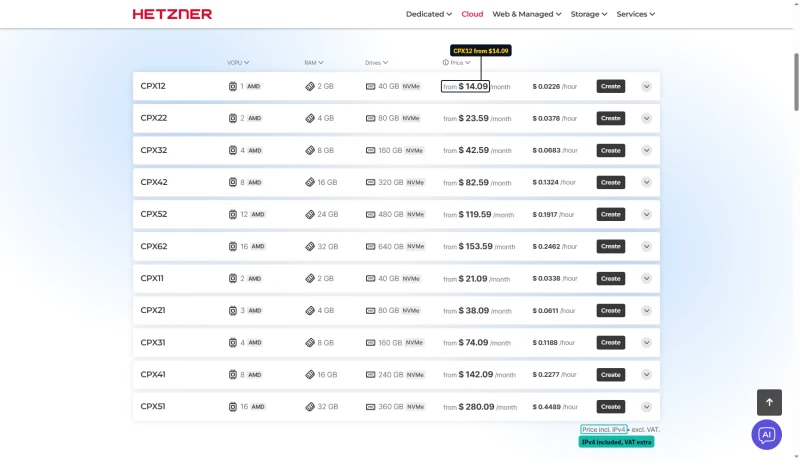The image size is (800, 461).
Task: Expand the CPX51 row details
Action: pos(646,406)
